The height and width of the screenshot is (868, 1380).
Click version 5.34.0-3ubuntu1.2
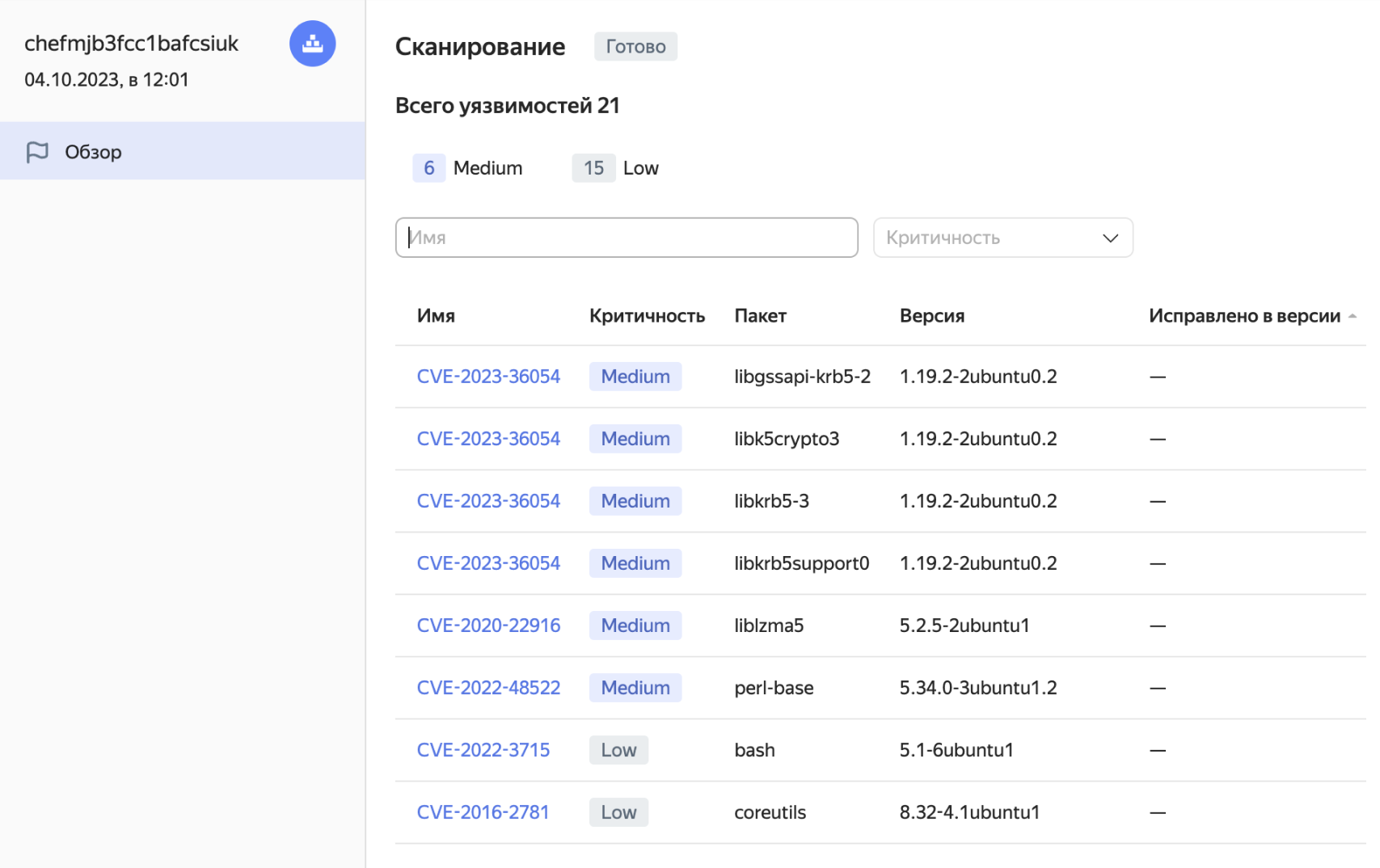click(978, 688)
